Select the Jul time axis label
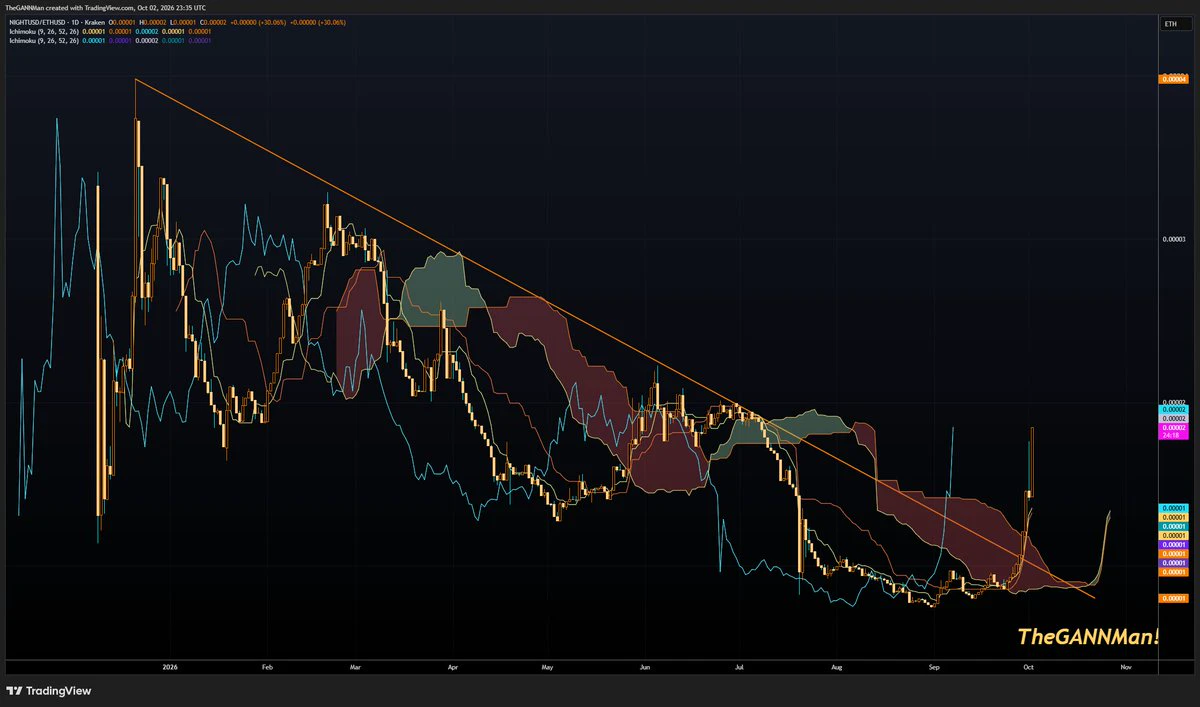This screenshot has height=707, width=1200. point(739,665)
